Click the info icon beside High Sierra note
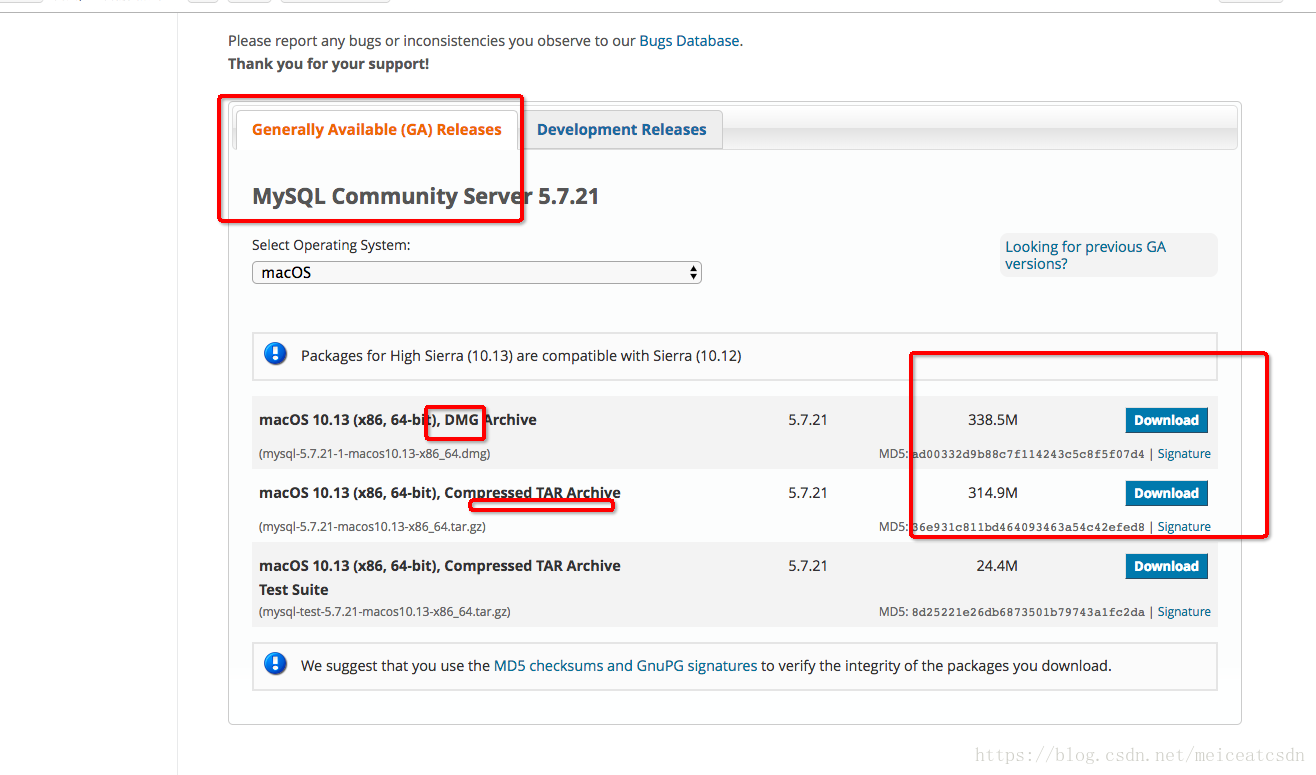 (275, 354)
